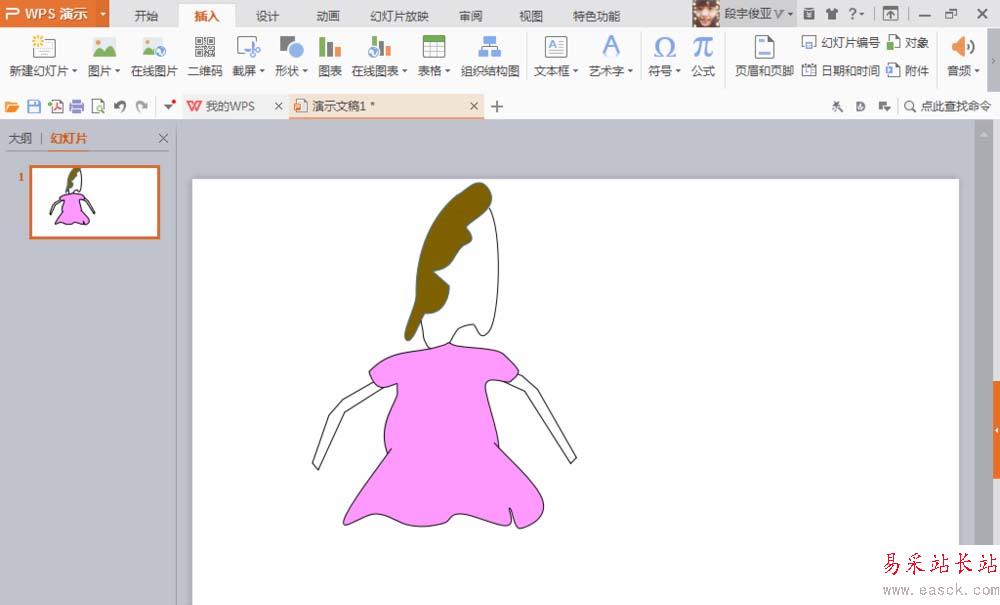Open the Shapes (形状) tool
Viewport: 1000px width, 605px height.
(291, 47)
